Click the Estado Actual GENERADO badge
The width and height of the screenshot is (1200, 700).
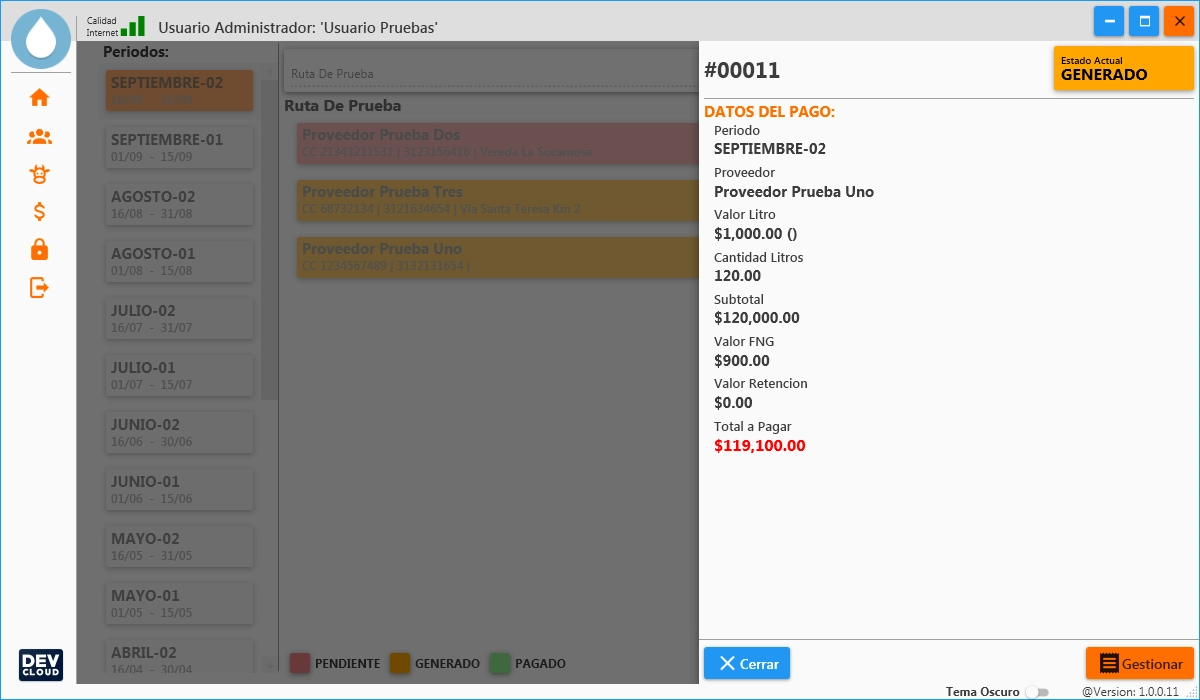[x=1123, y=69]
